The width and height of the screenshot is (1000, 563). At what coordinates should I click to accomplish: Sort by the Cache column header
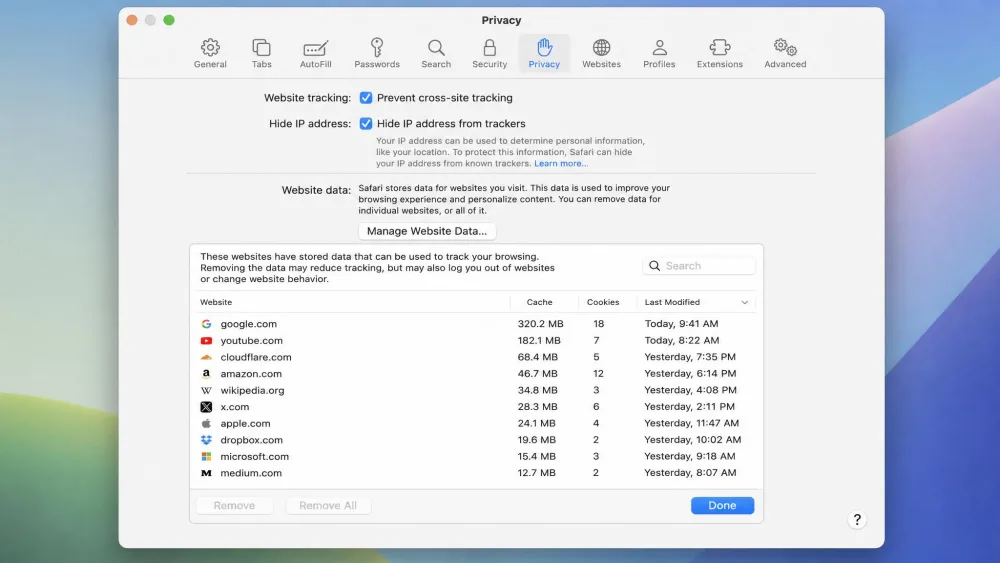point(540,302)
